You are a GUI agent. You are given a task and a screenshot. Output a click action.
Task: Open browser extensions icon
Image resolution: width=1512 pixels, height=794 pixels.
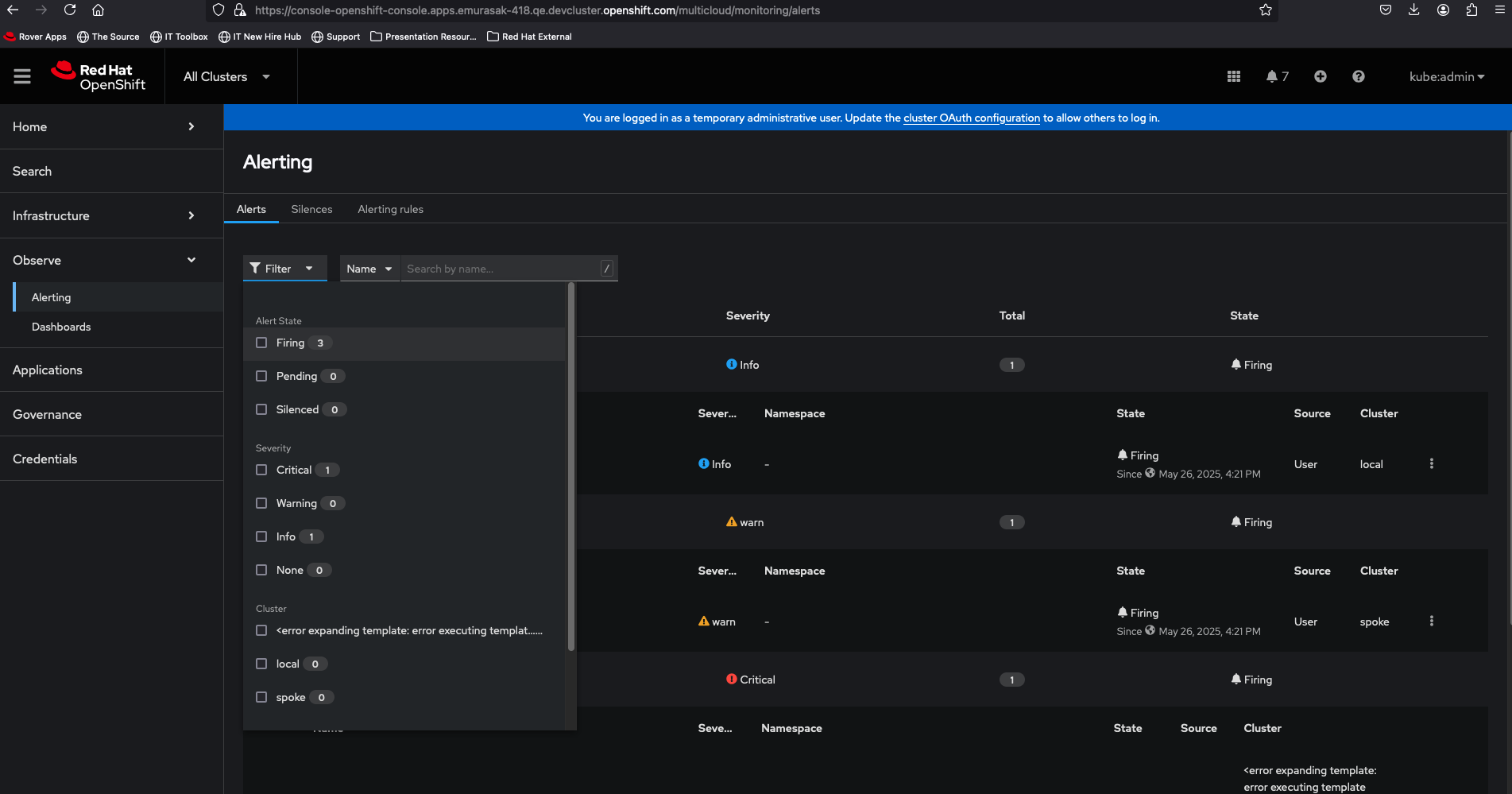pyautogui.click(x=1471, y=10)
